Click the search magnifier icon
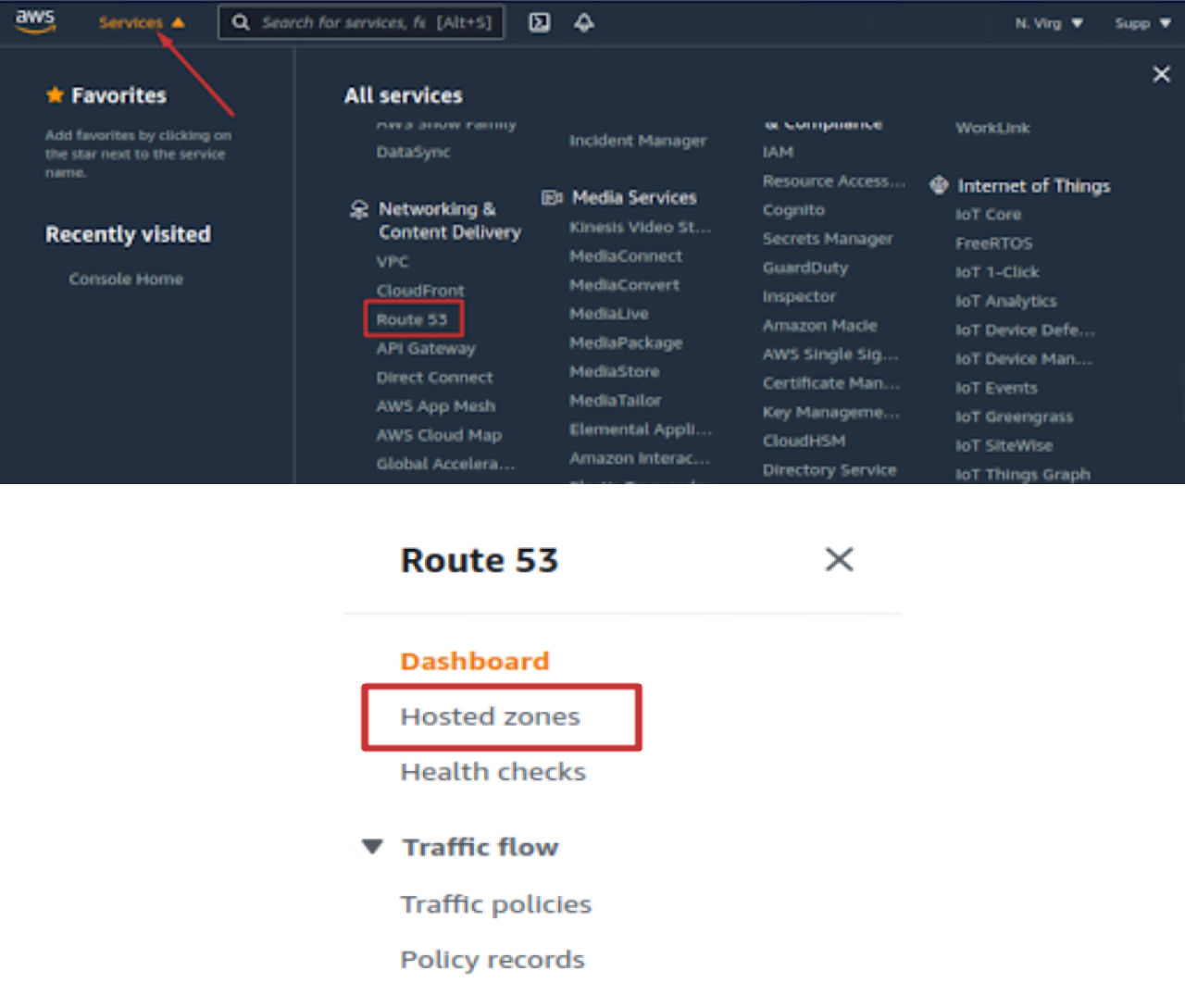The image size is (1185, 1008). pos(241,22)
